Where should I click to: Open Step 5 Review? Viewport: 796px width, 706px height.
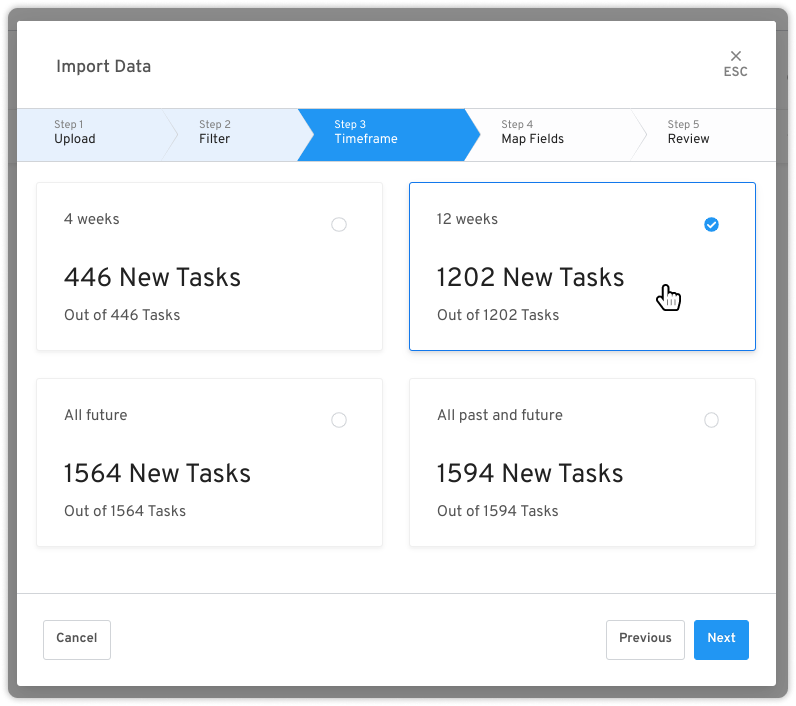(x=706, y=135)
